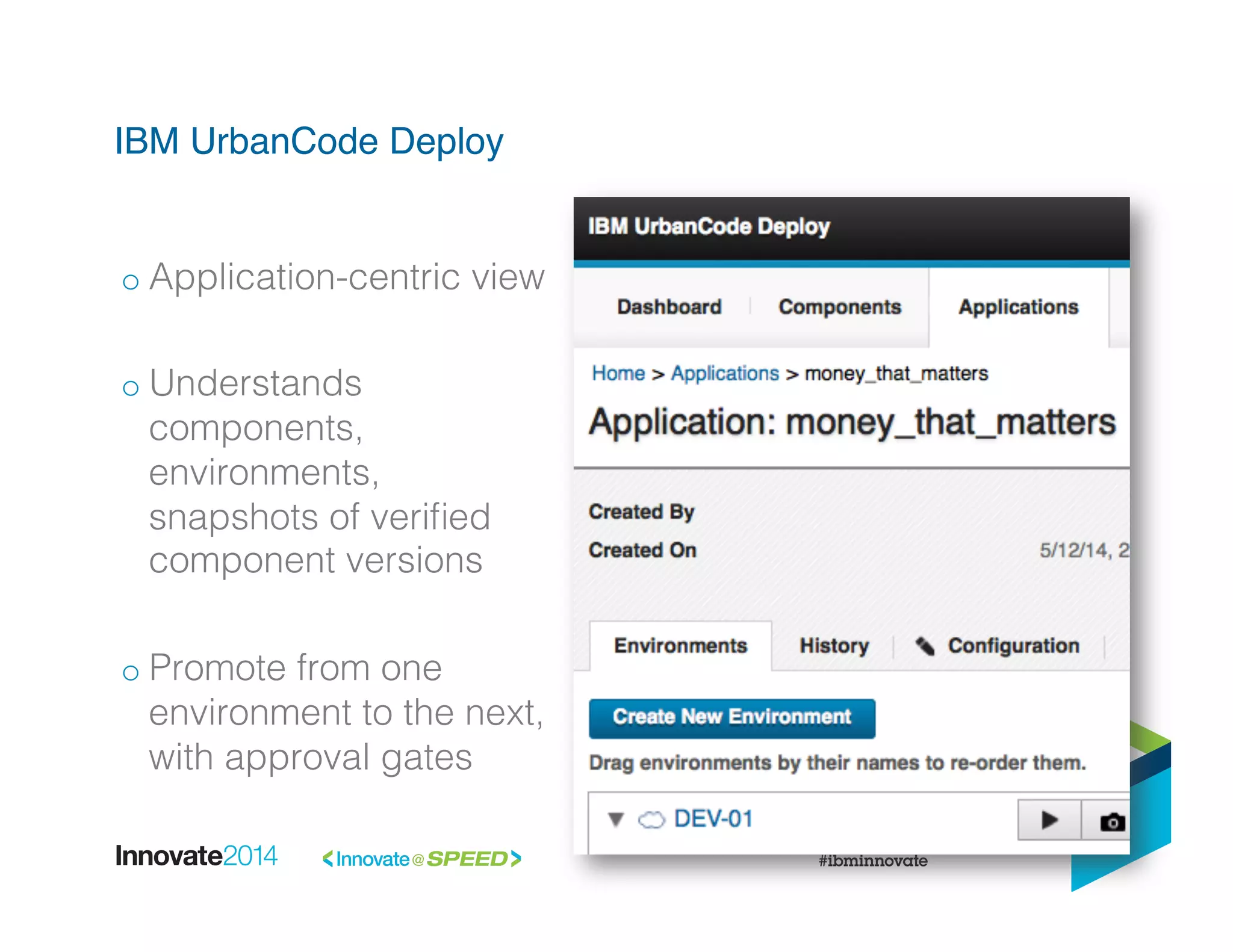Click the cloud icon beside DEV-01
1233x952 pixels.
(651, 820)
